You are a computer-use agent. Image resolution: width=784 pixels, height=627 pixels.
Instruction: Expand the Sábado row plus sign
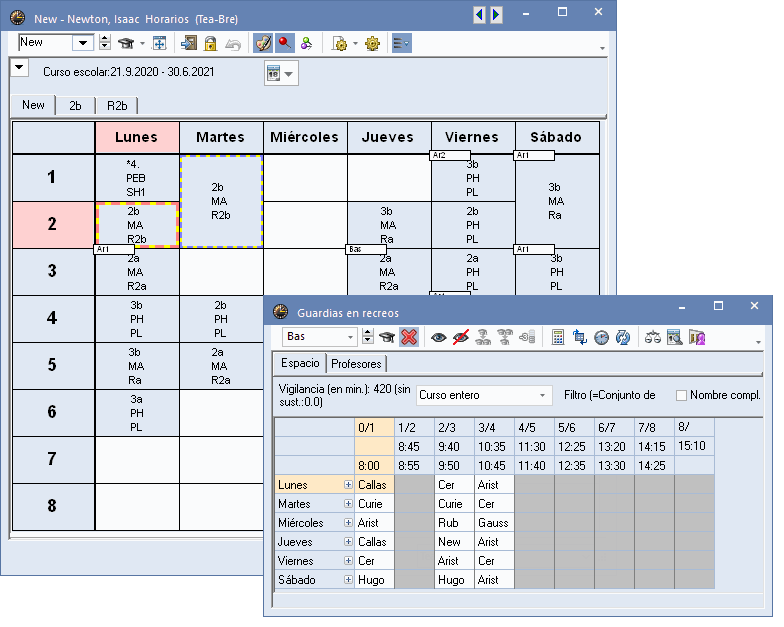pos(348,580)
